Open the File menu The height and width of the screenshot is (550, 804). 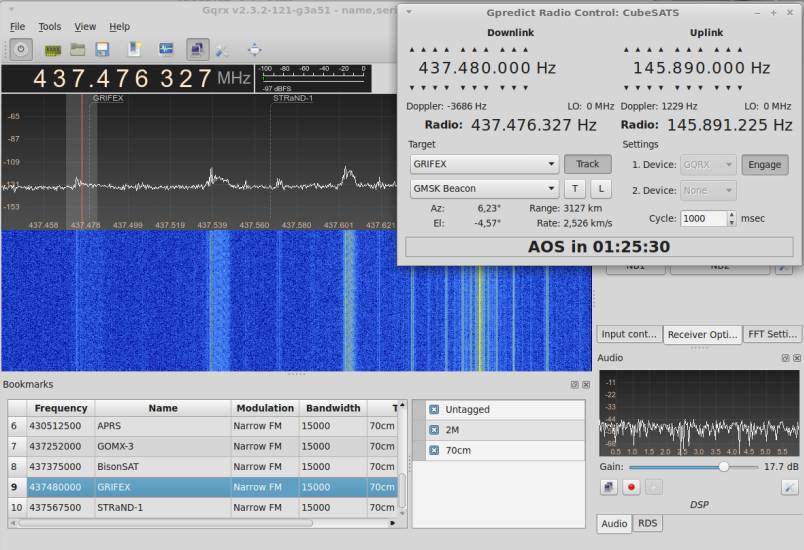(17, 27)
